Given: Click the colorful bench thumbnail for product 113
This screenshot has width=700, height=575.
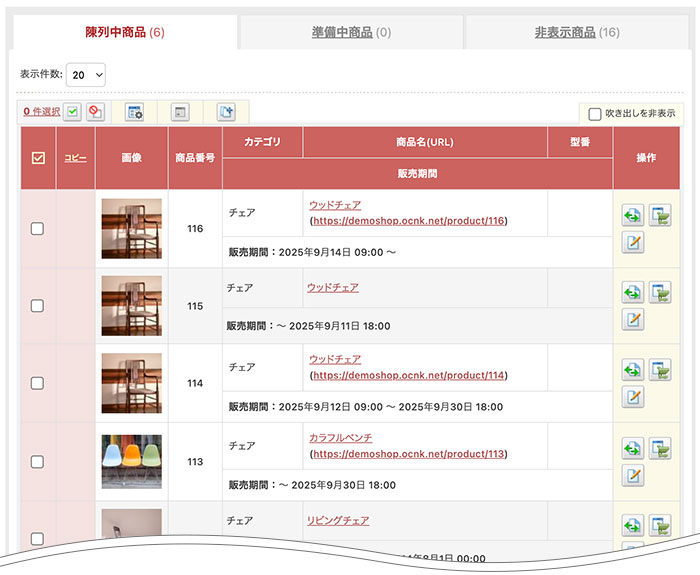Looking at the screenshot, I should 131,461.
